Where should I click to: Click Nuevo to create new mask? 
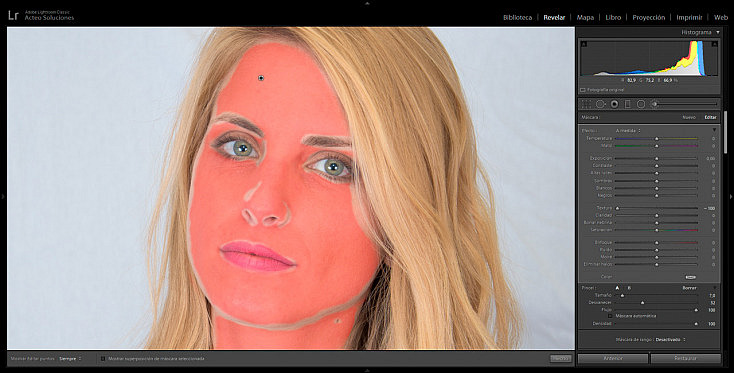coord(689,117)
